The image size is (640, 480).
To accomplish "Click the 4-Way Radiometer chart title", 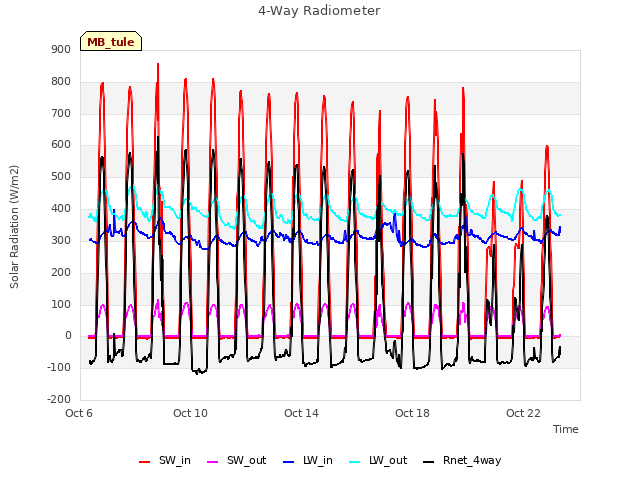I will [319, 11].
